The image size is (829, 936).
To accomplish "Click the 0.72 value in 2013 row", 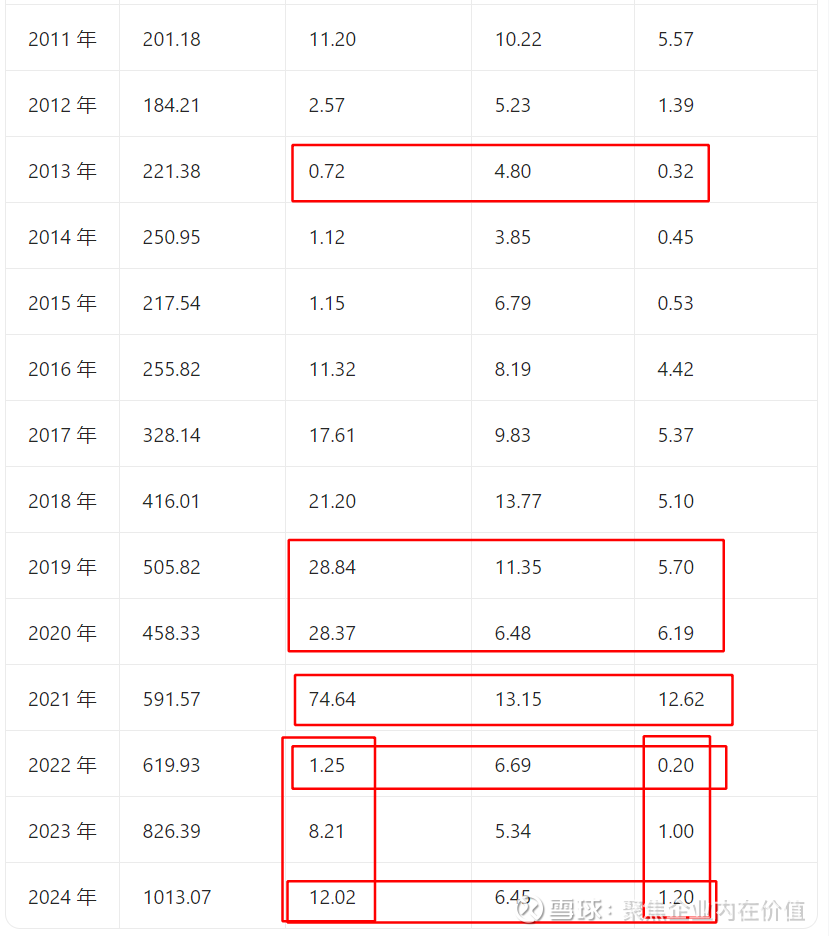I will (327, 172).
